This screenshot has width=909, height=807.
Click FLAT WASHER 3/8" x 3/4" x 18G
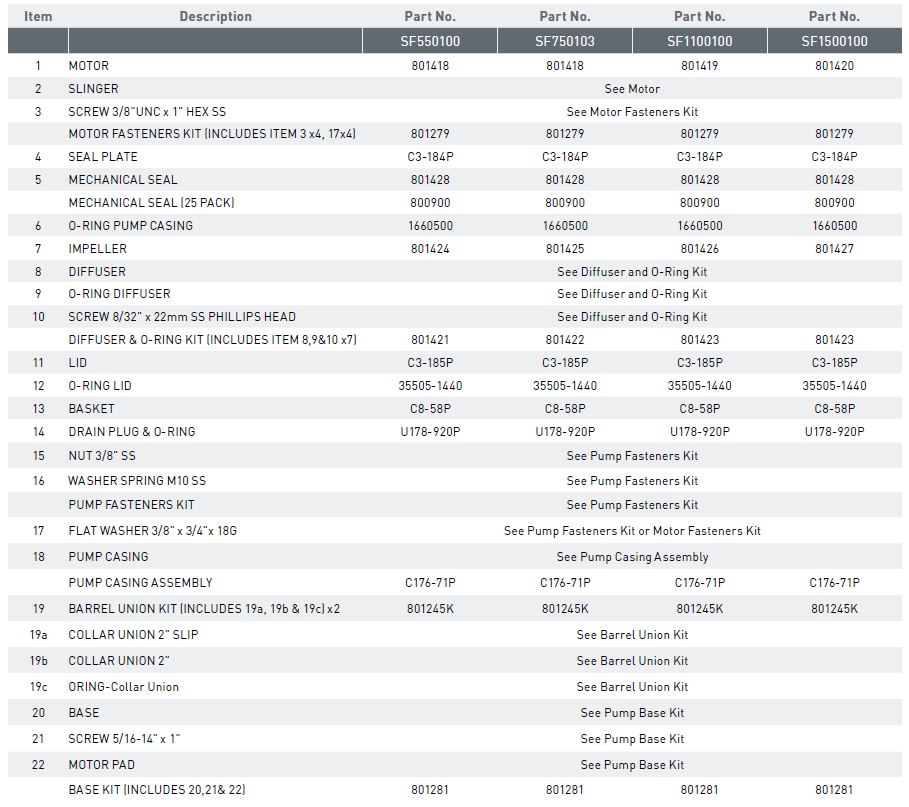(x=152, y=530)
